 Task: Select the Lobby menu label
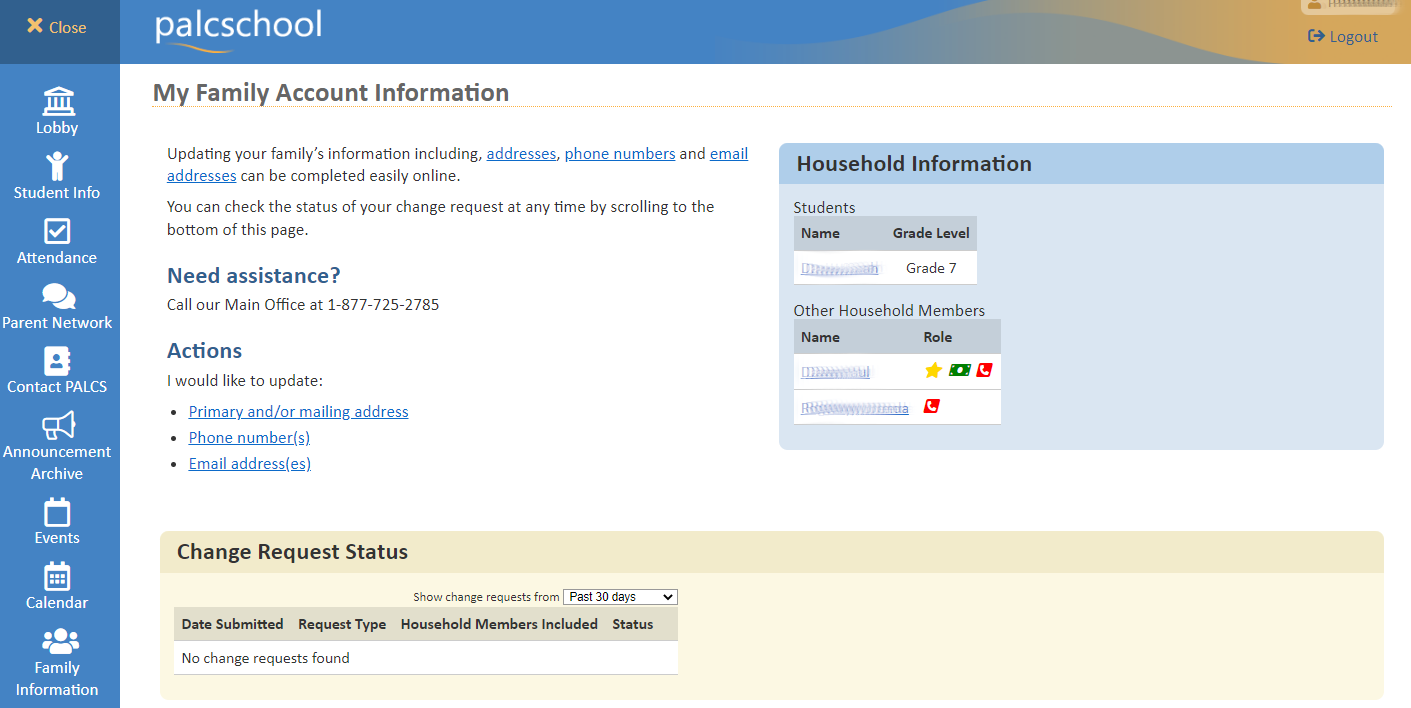[57, 128]
